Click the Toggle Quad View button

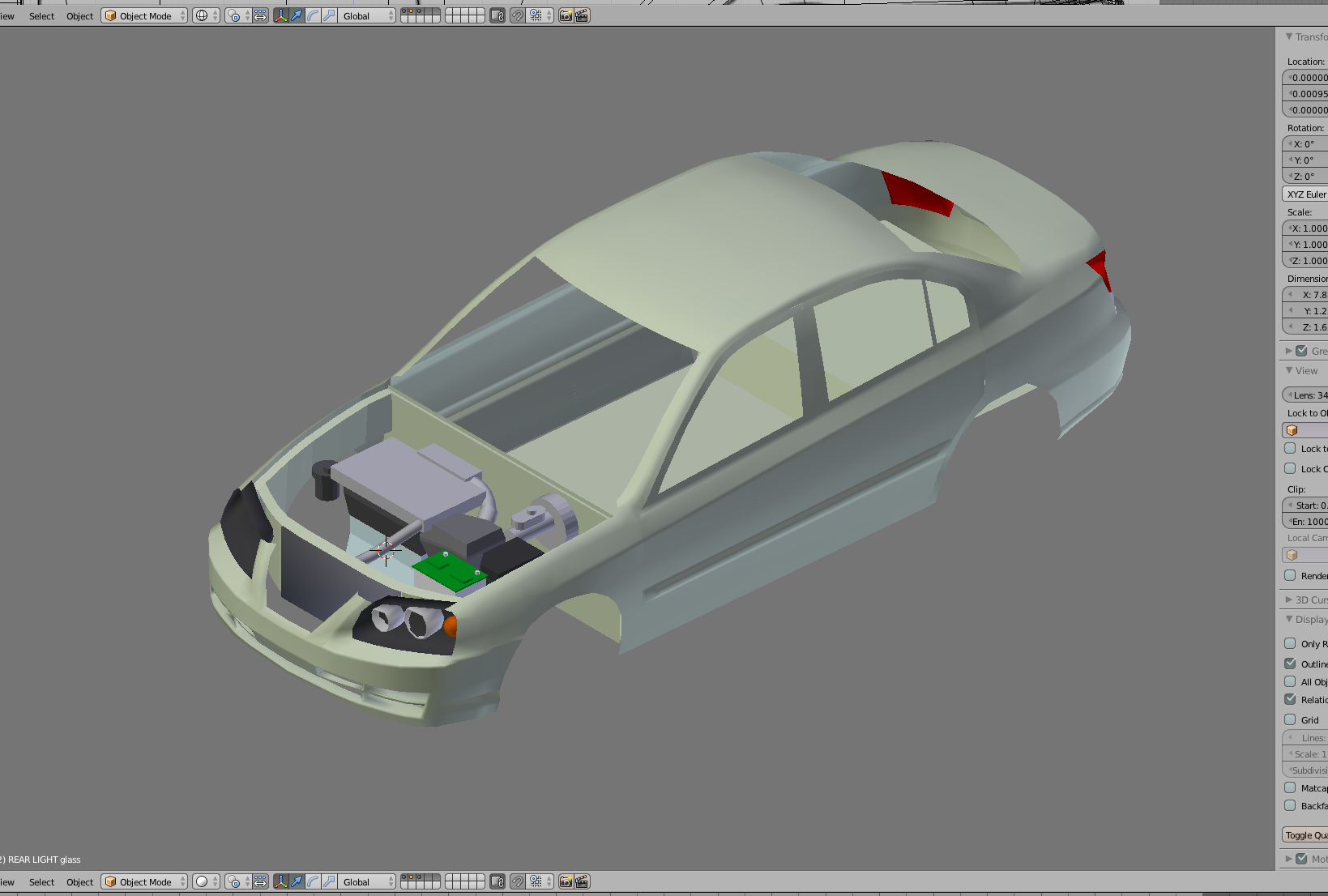[1305, 834]
